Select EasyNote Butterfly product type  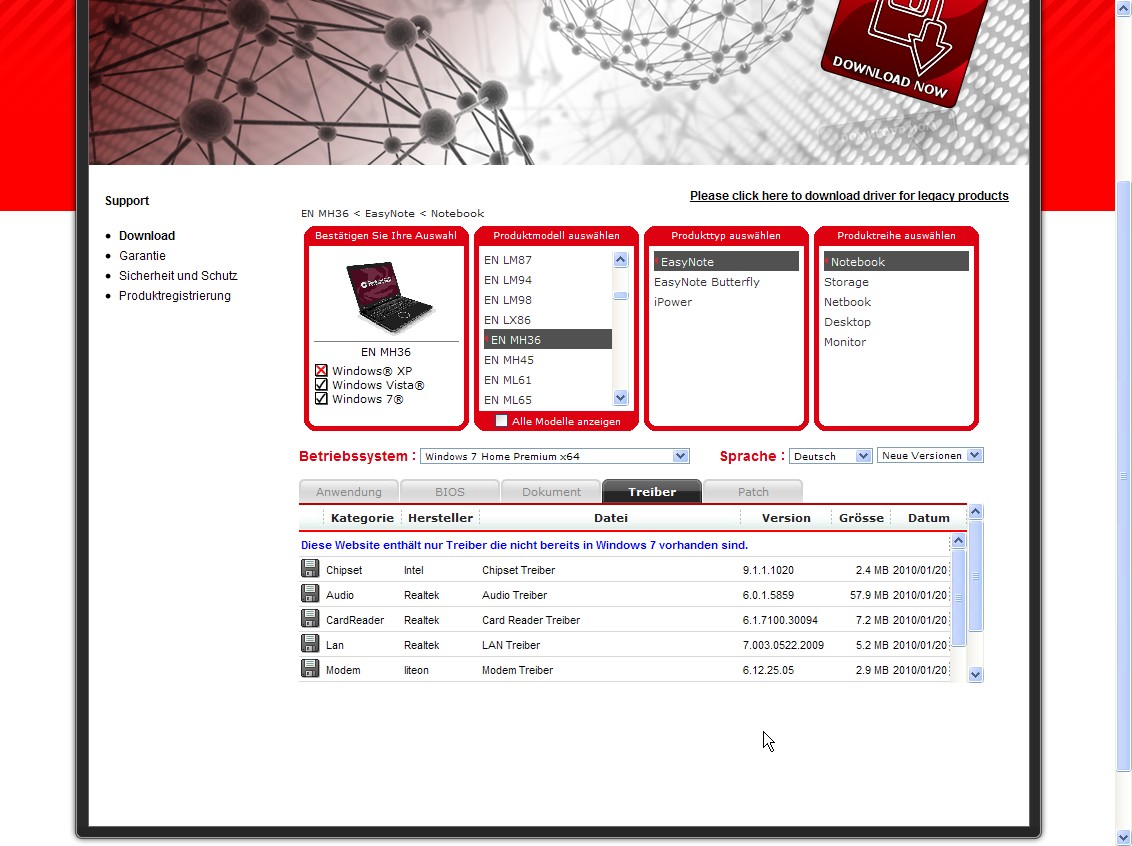707,282
